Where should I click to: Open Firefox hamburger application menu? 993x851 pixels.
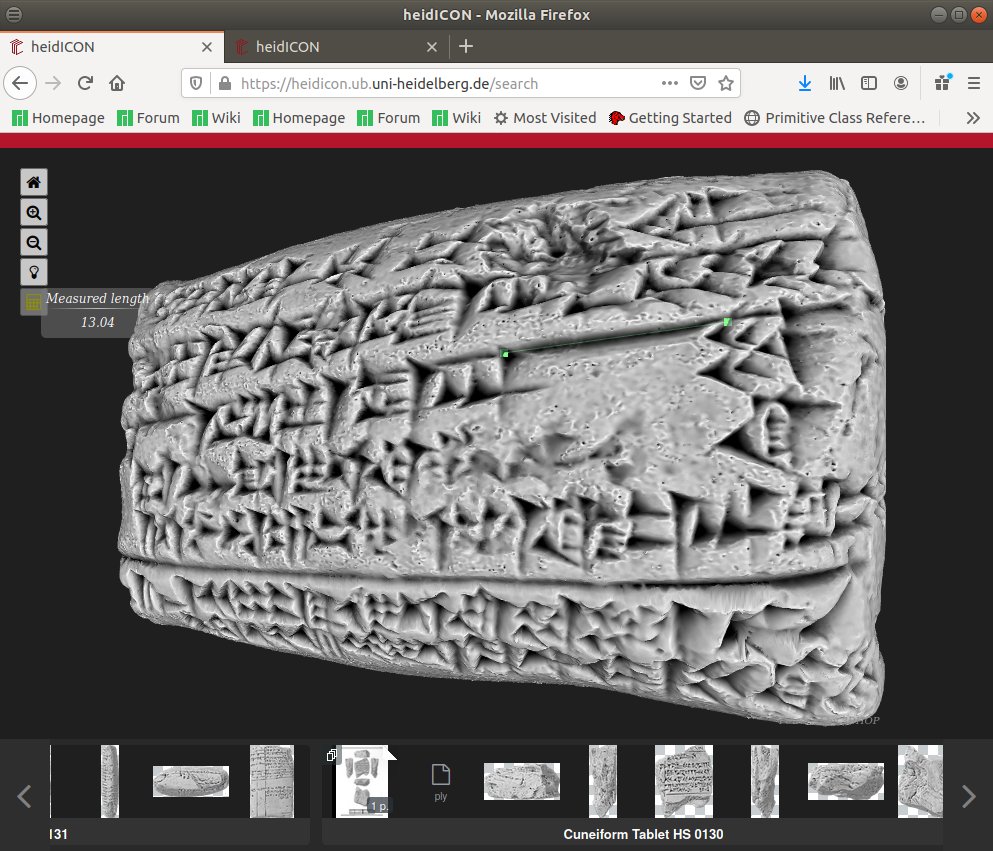[x=974, y=83]
